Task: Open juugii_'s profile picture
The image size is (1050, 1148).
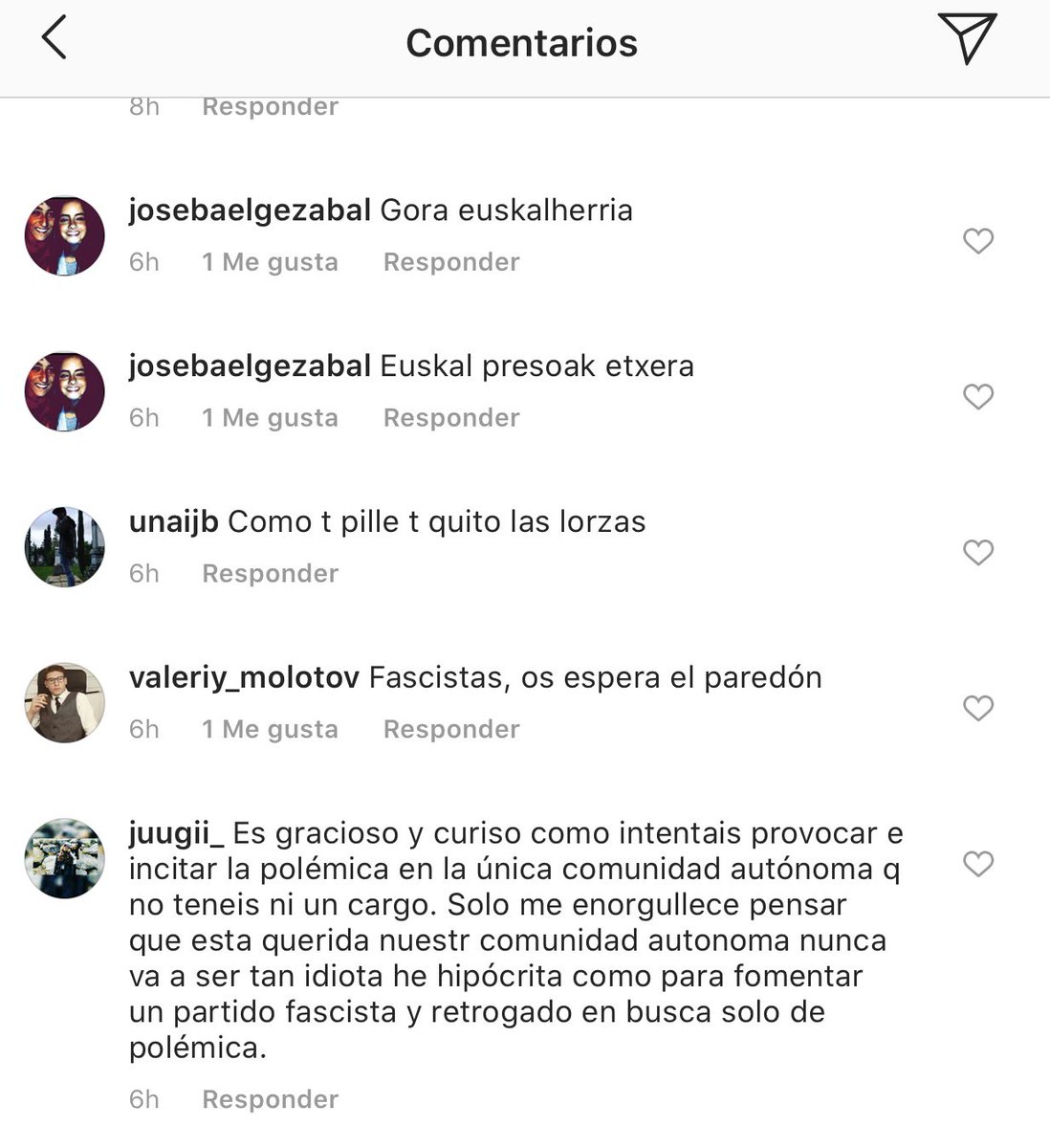Action: [64, 859]
